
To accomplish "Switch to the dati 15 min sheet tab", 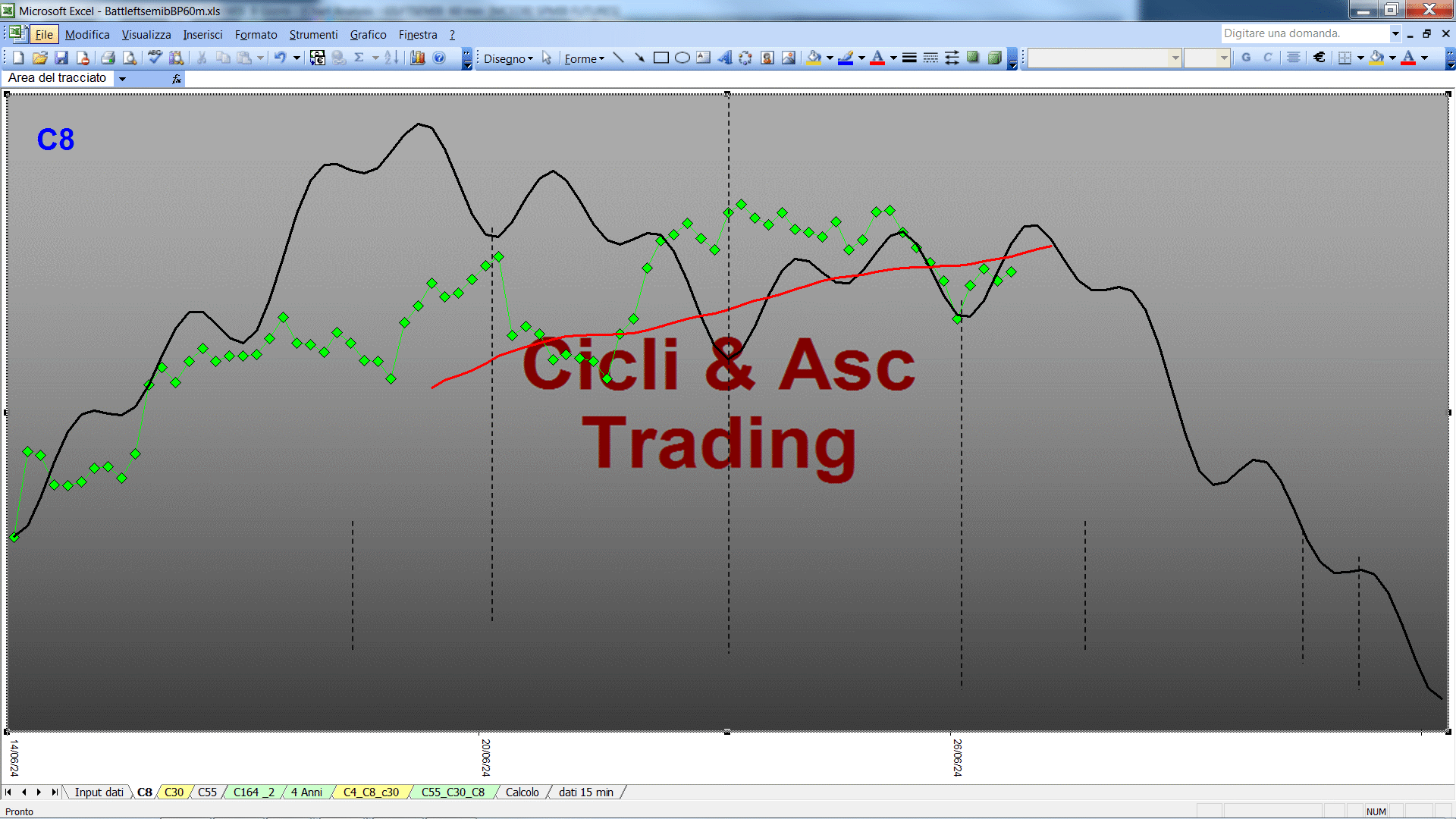I will tap(585, 792).
